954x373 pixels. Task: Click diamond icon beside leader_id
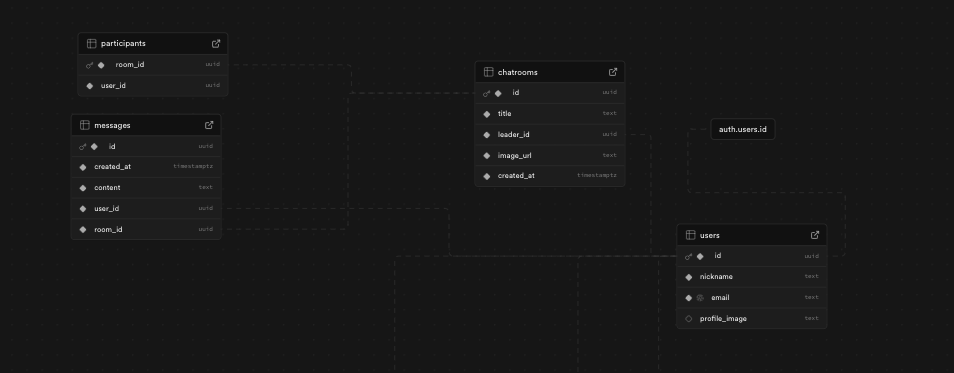click(487, 135)
